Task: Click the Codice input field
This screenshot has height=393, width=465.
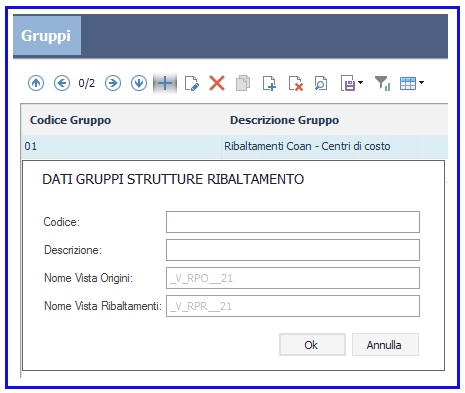Action: click(x=293, y=222)
